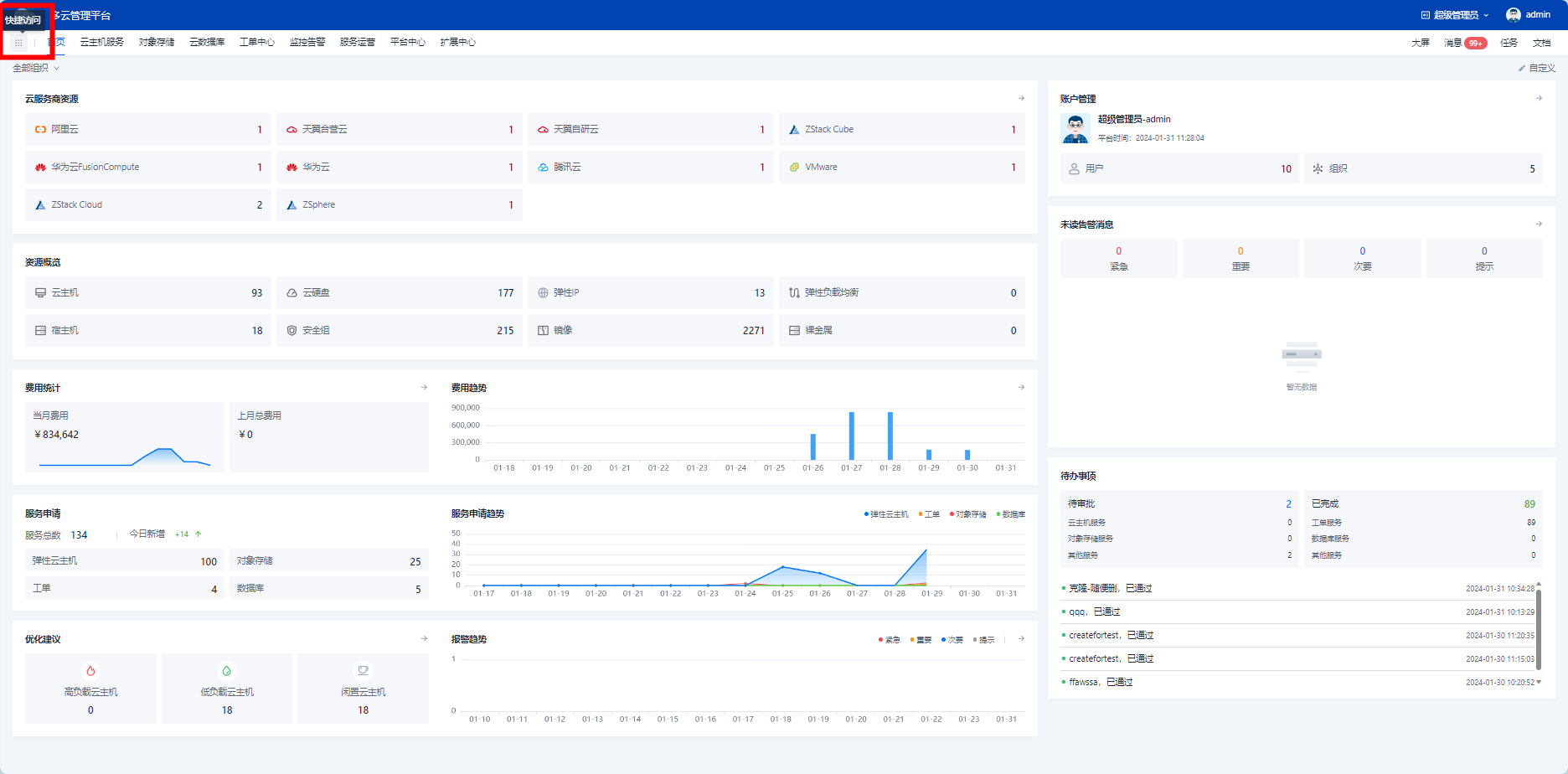The width and height of the screenshot is (1568, 774).
Task: Open the 云主机服务 menu
Action: [x=102, y=43]
